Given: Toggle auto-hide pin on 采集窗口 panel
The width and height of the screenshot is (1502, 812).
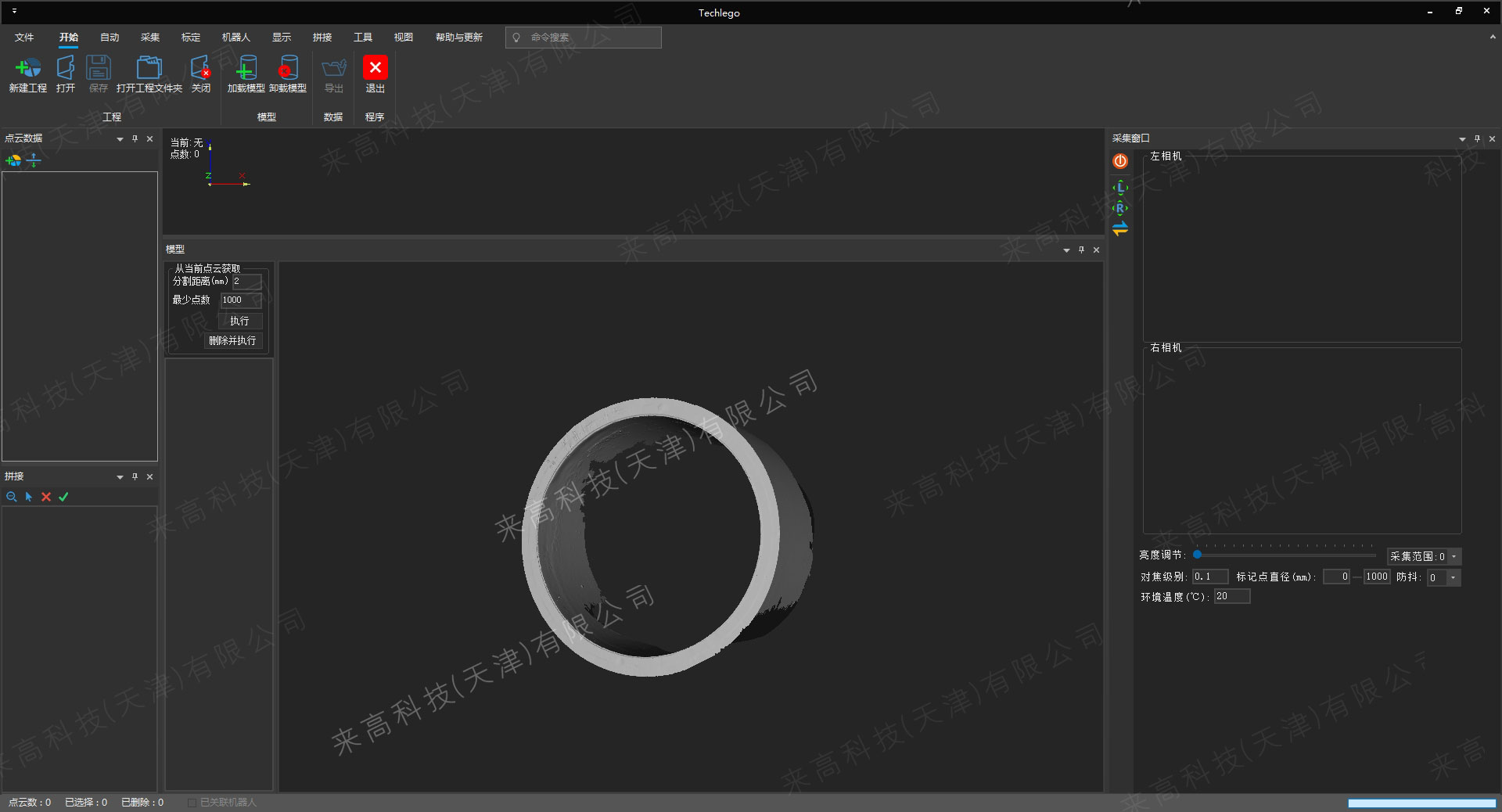Looking at the screenshot, I should pyautogui.click(x=1477, y=138).
